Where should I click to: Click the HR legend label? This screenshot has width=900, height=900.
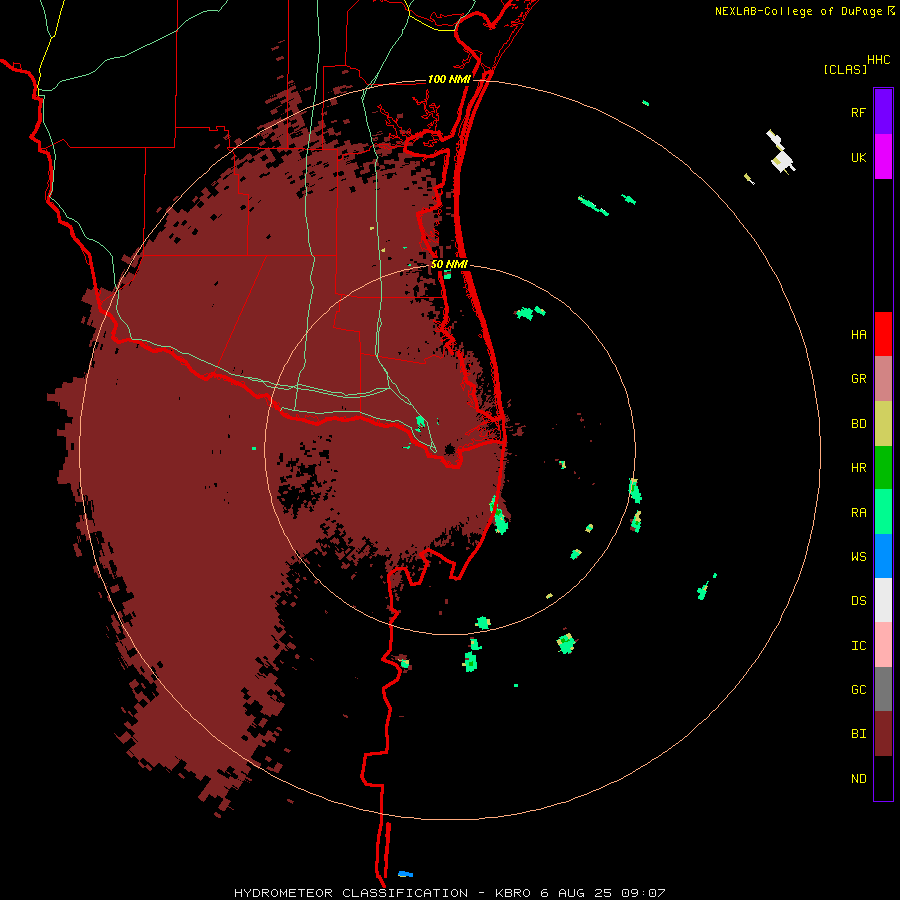[x=858, y=468]
